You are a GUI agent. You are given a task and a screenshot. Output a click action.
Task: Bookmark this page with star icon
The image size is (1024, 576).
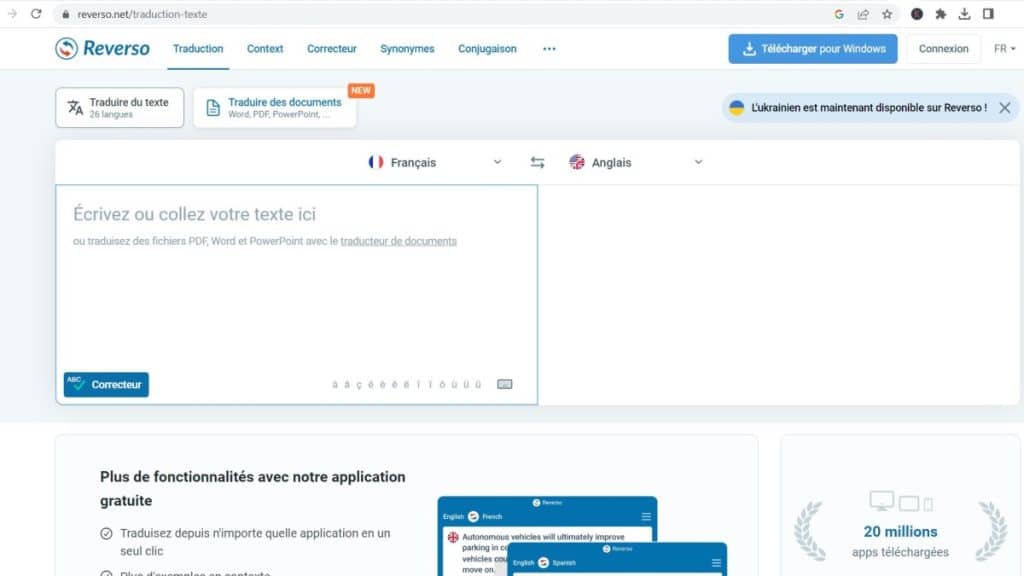887,14
